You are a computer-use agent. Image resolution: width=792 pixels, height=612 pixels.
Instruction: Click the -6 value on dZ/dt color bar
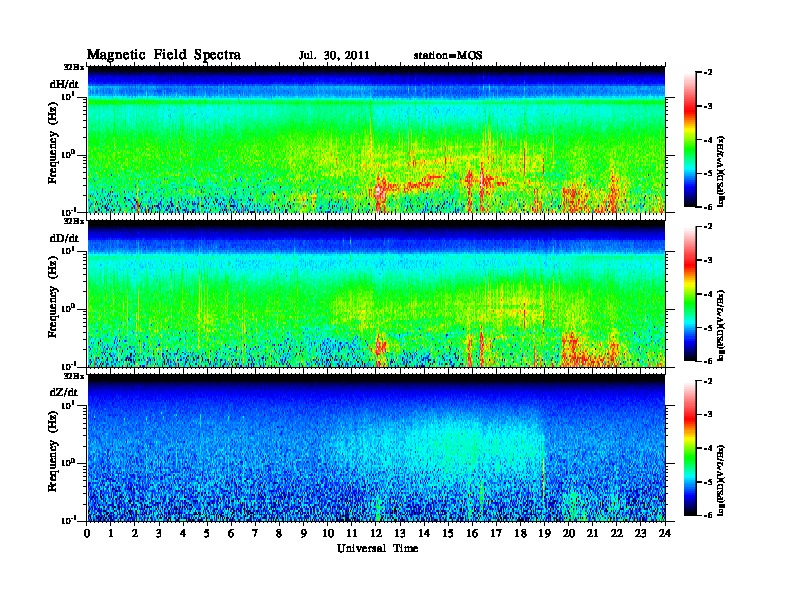(x=708, y=515)
